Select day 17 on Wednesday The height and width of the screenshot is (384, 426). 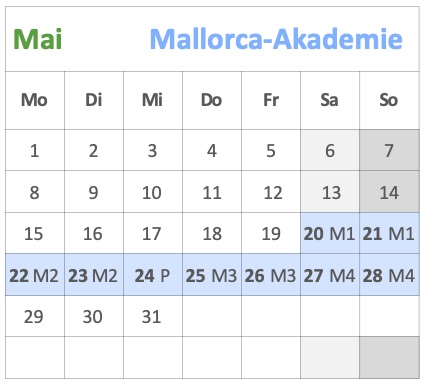click(153, 233)
